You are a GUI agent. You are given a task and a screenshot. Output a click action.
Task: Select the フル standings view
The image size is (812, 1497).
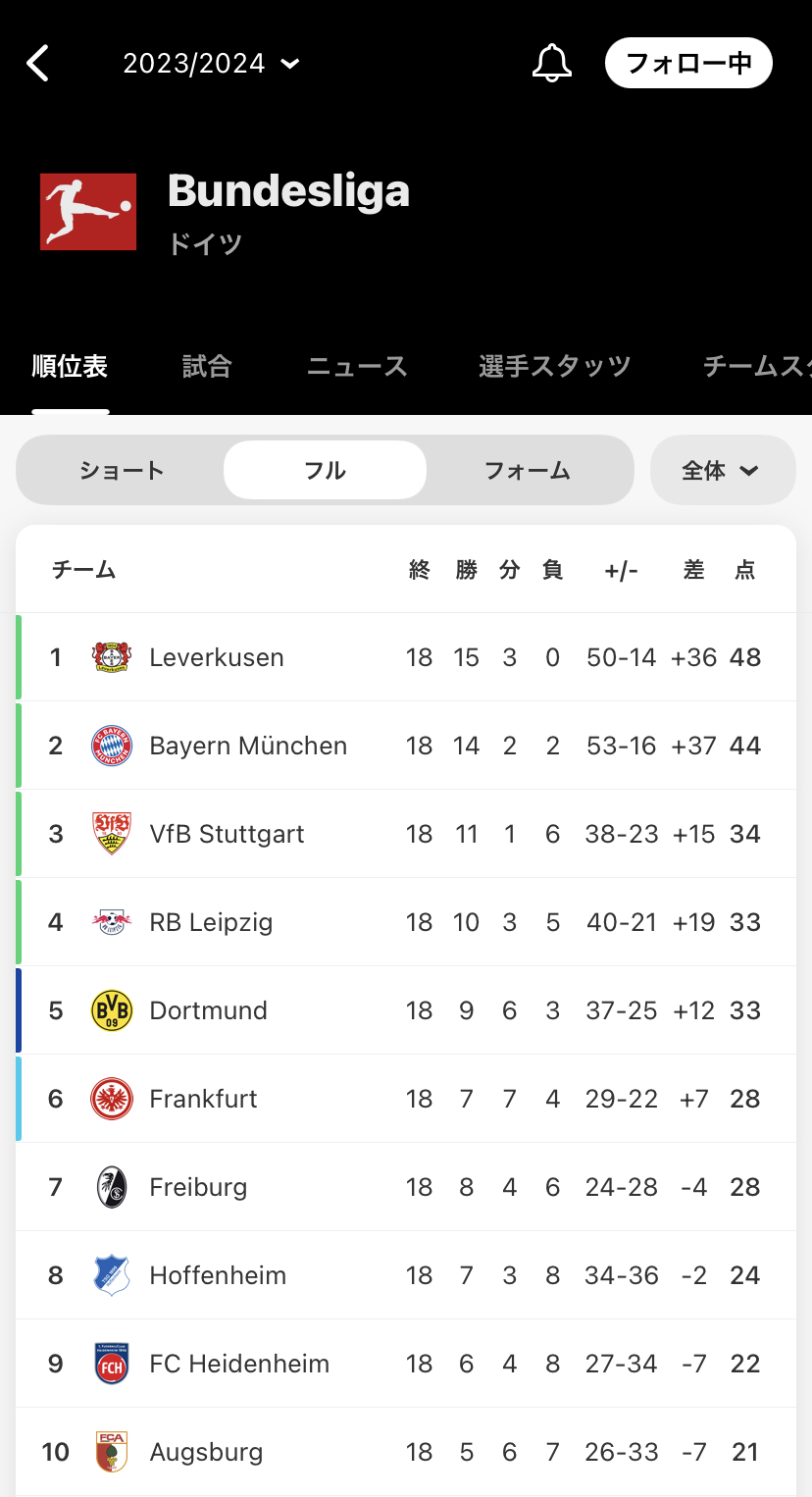tap(325, 471)
